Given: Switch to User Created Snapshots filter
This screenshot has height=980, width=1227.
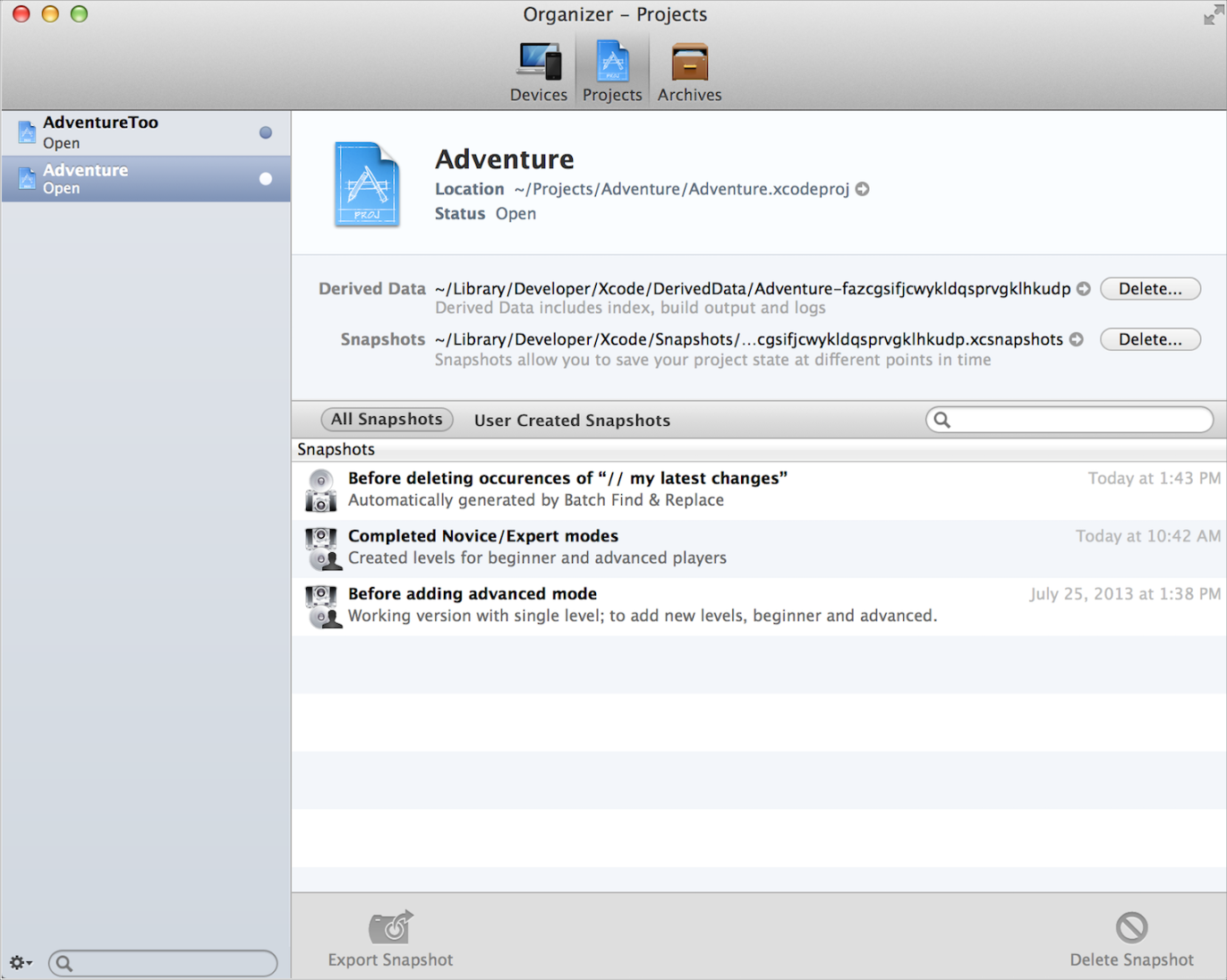Looking at the screenshot, I should (x=572, y=421).
